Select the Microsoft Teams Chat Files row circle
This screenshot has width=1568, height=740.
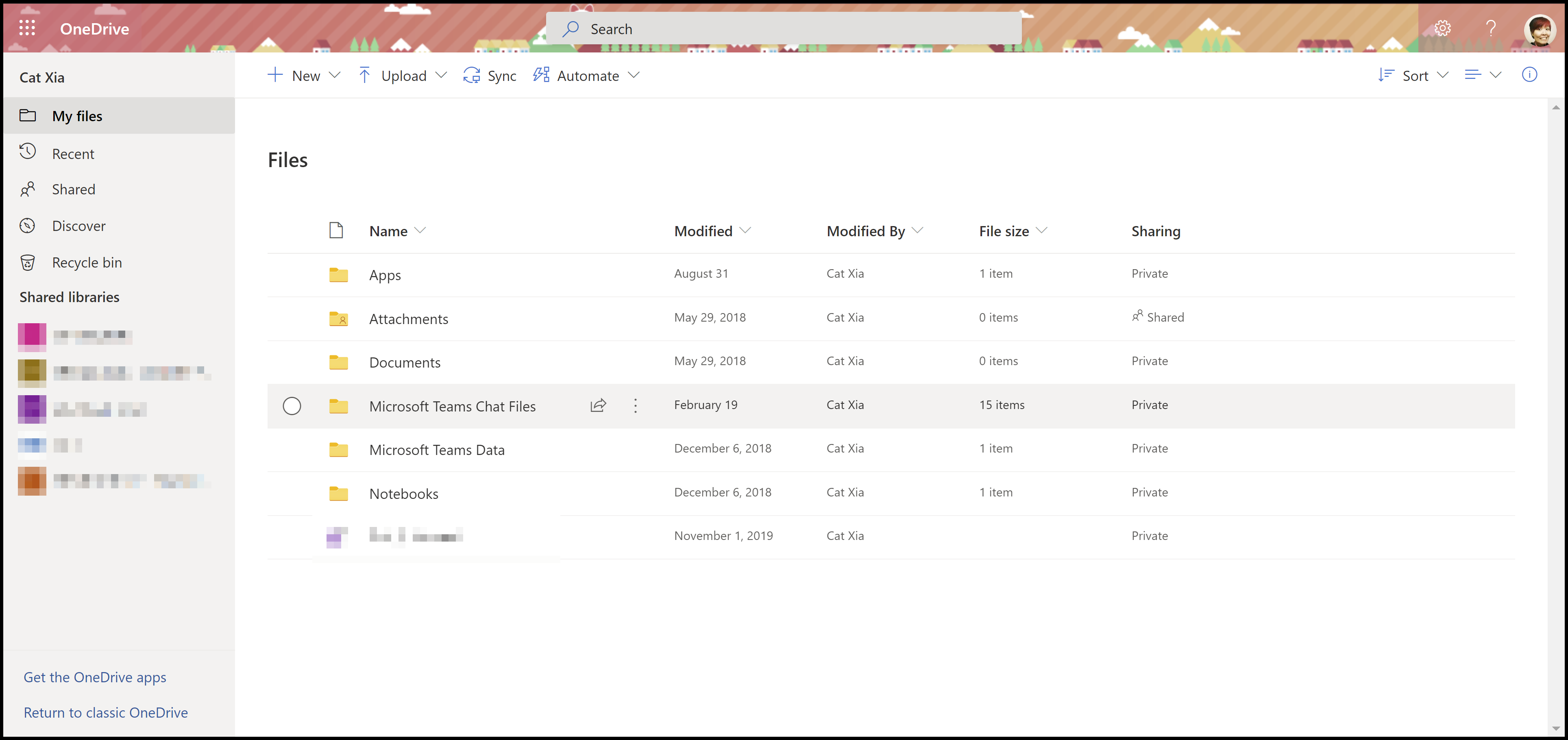(x=292, y=406)
